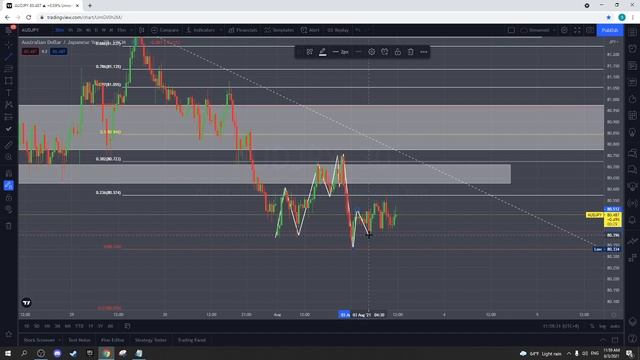Toggle the auto price scale
The height and width of the screenshot is (360, 640).
(614, 326)
